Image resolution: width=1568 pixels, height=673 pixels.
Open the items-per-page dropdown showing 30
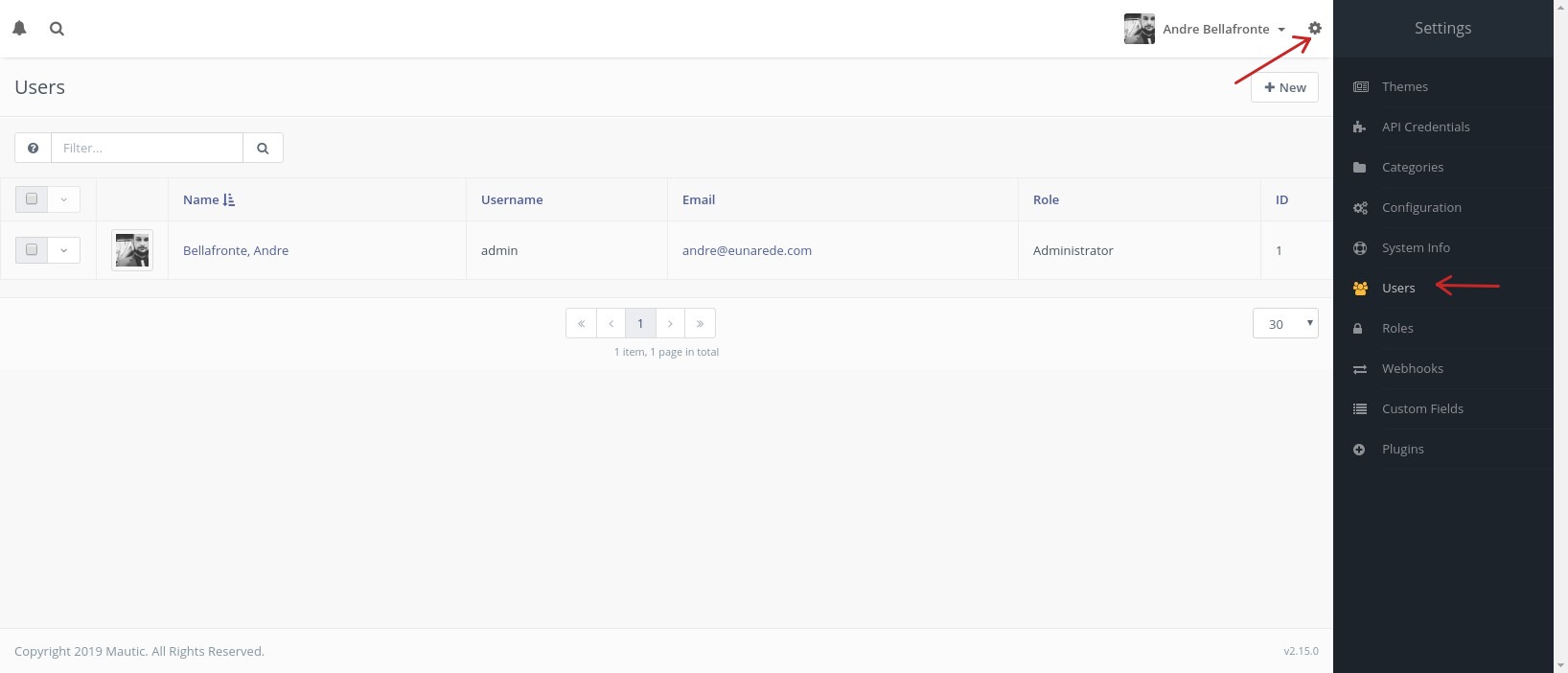pos(1284,323)
